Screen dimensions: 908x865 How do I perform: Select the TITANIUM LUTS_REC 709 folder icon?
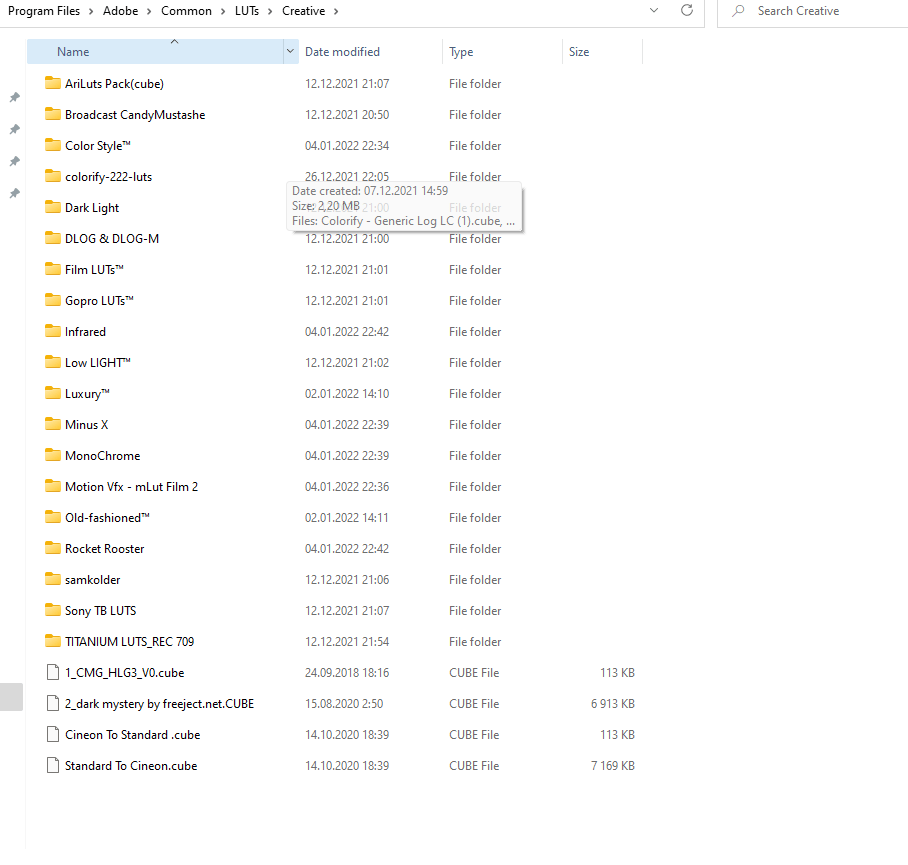pyautogui.click(x=53, y=641)
